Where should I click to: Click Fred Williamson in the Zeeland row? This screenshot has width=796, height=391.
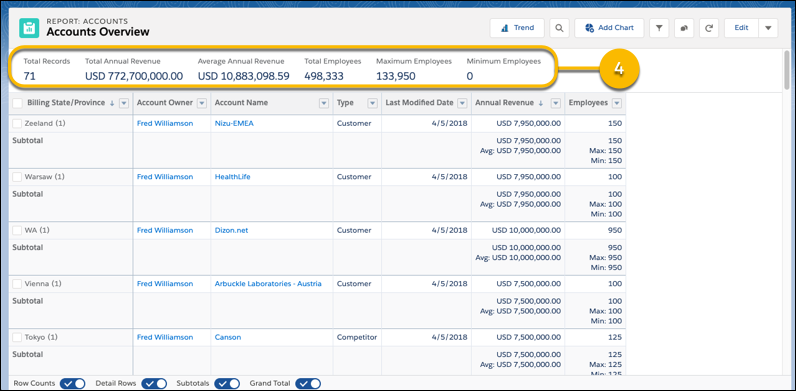(x=165, y=123)
